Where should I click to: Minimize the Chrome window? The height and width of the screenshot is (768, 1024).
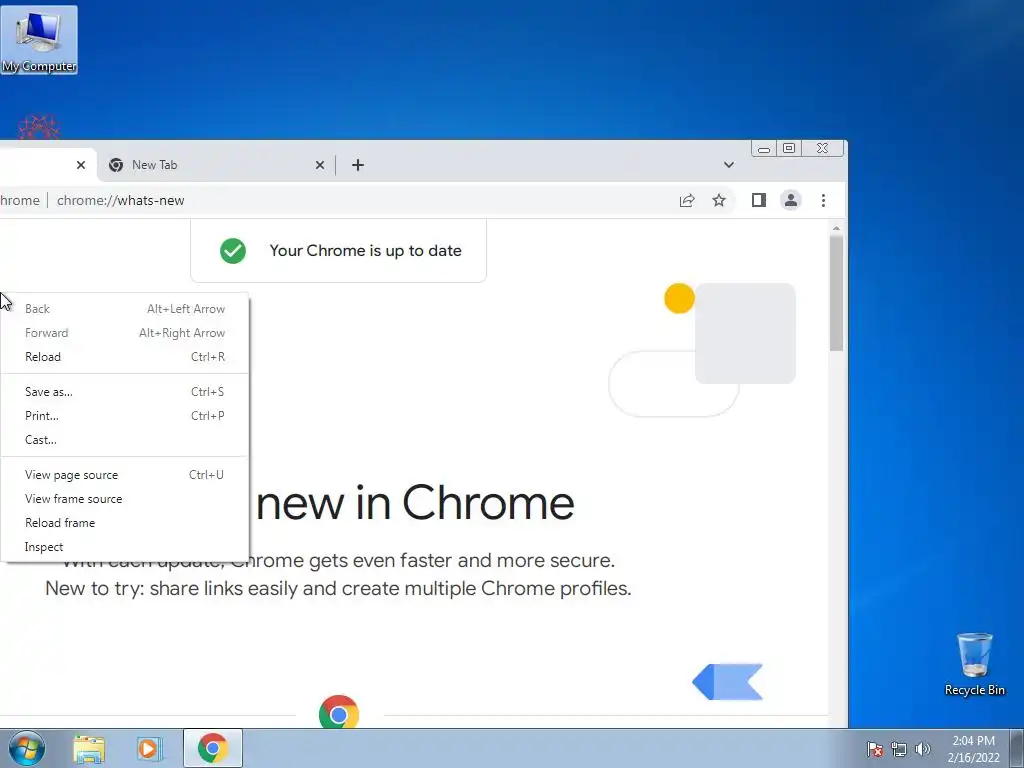point(763,149)
